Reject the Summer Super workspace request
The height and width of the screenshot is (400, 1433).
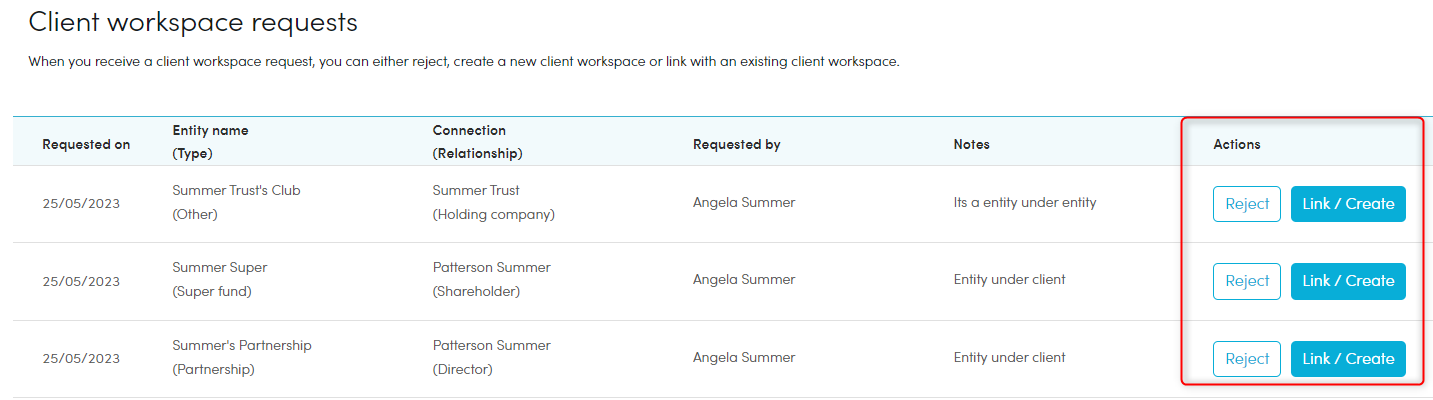click(1246, 281)
